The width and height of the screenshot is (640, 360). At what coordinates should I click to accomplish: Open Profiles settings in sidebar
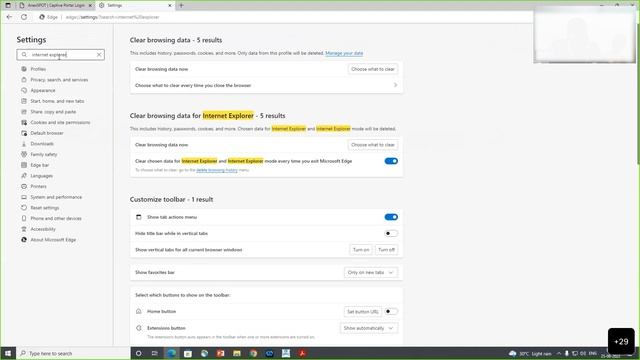(38, 69)
